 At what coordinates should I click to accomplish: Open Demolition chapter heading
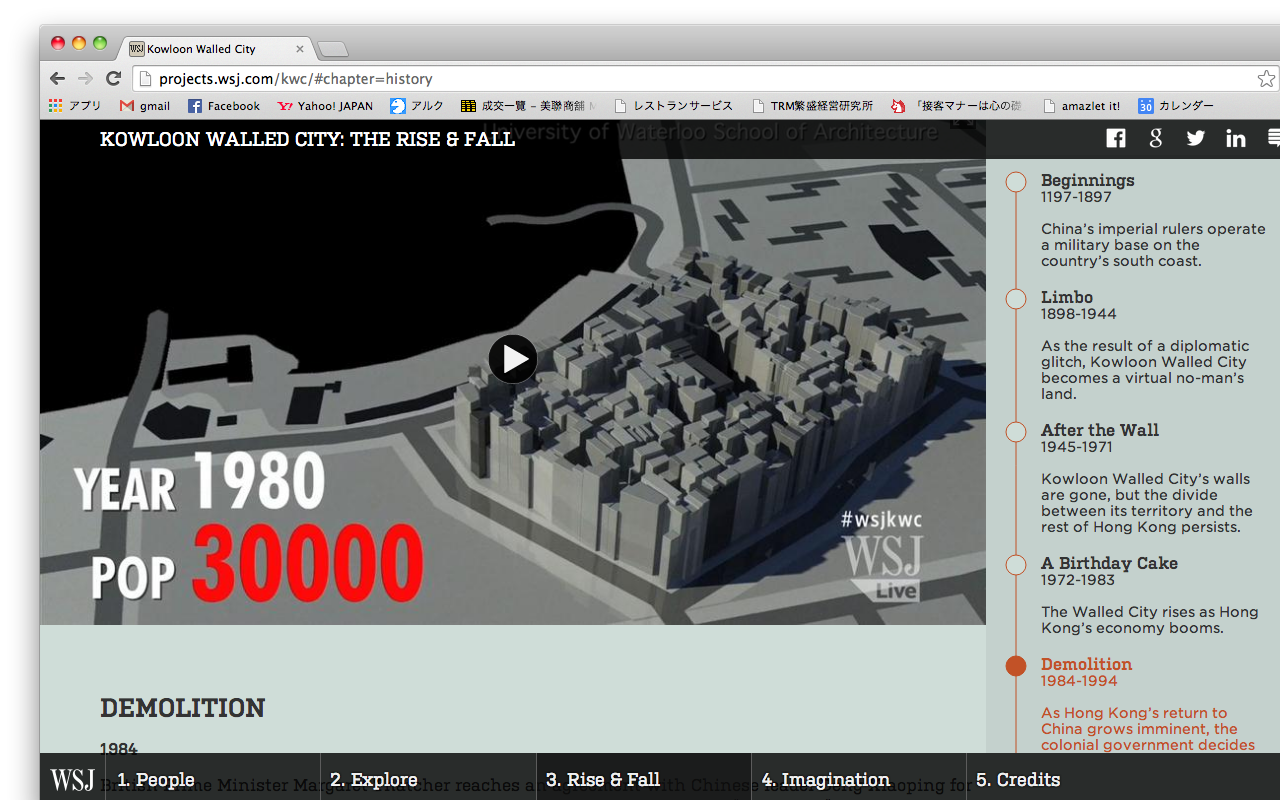coord(1086,664)
